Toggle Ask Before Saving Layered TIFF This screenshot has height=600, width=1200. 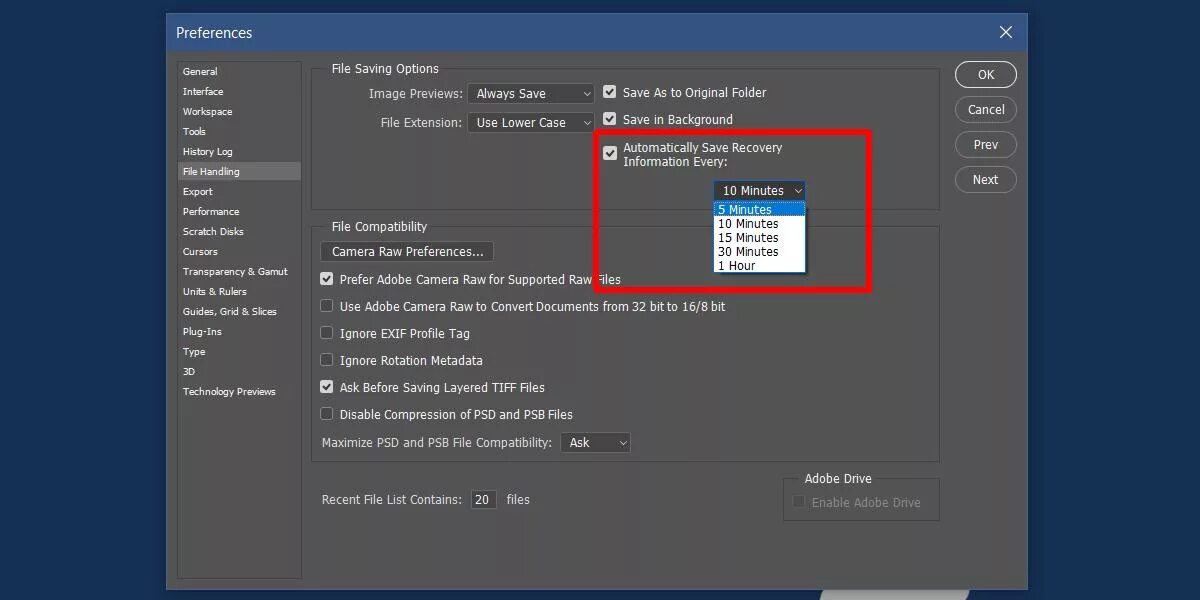pos(327,388)
